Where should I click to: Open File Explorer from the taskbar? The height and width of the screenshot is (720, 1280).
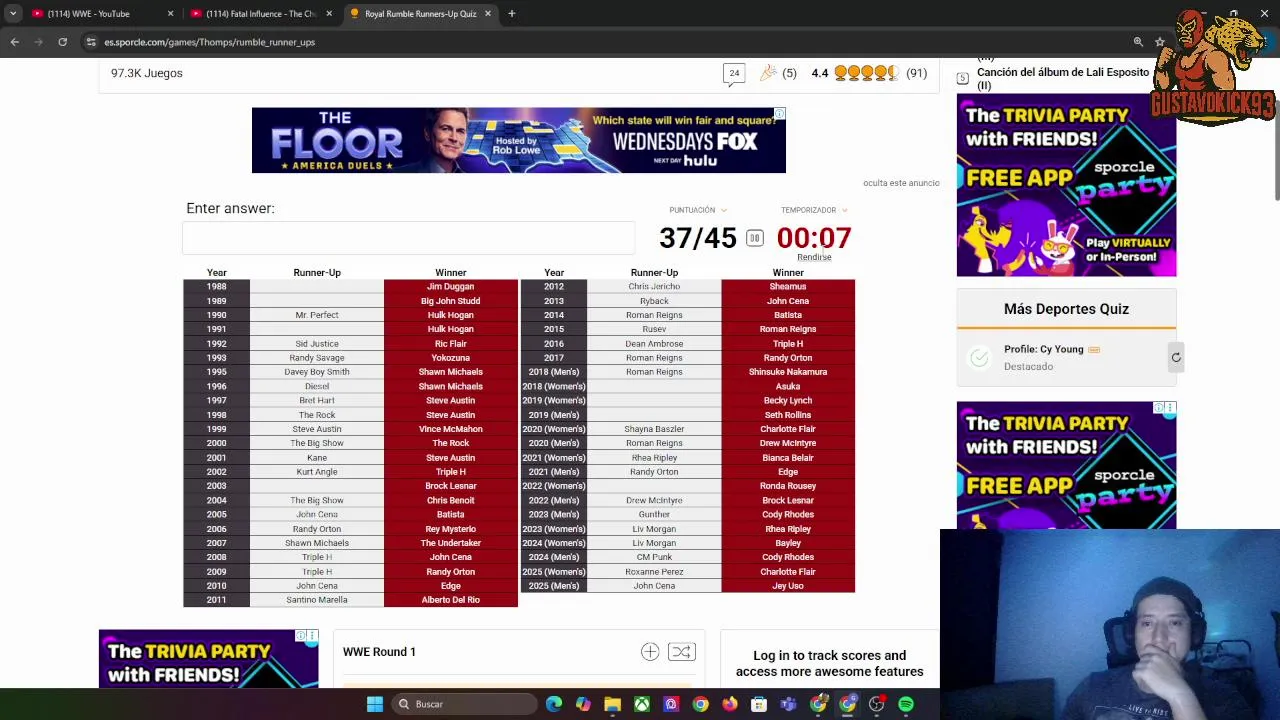[x=612, y=704]
